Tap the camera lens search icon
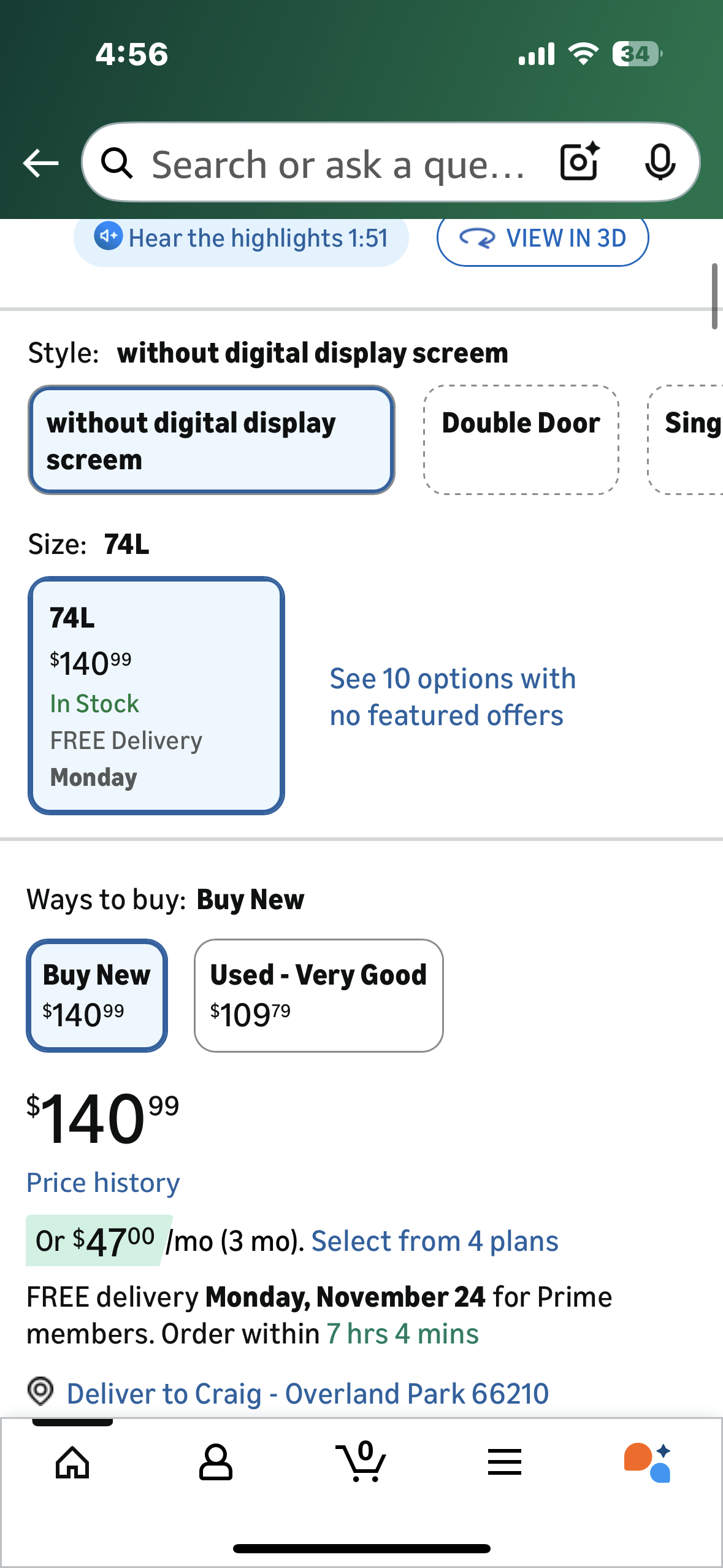This screenshot has width=723, height=1568. click(x=580, y=162)
